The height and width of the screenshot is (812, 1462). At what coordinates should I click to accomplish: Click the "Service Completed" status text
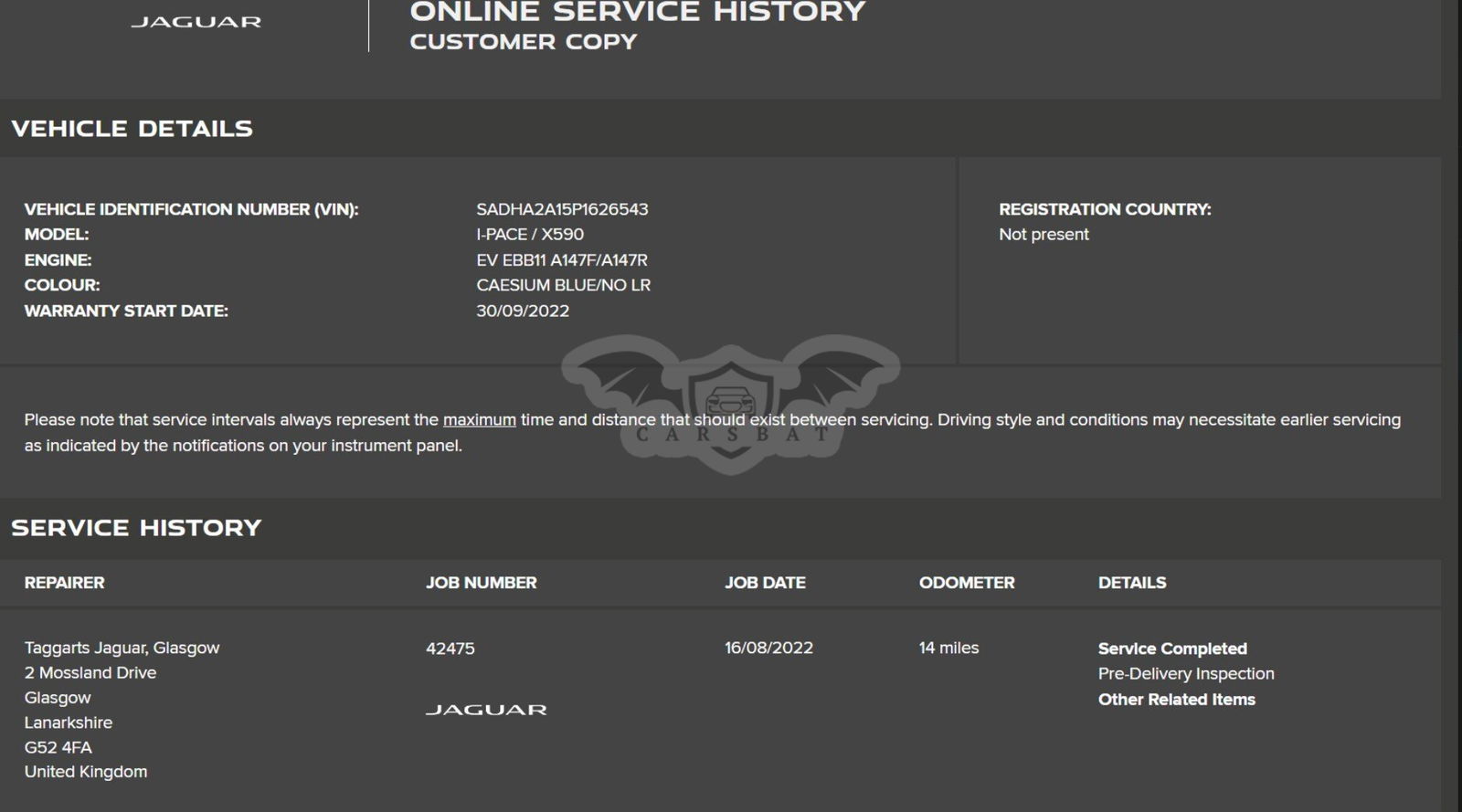click(x=1171, y=649)
